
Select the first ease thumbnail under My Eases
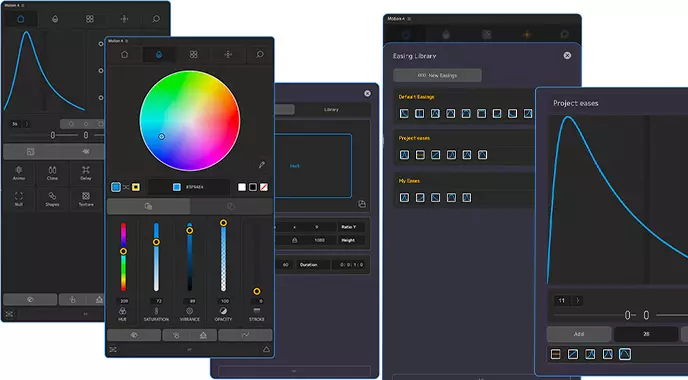[x=405, y=197]
